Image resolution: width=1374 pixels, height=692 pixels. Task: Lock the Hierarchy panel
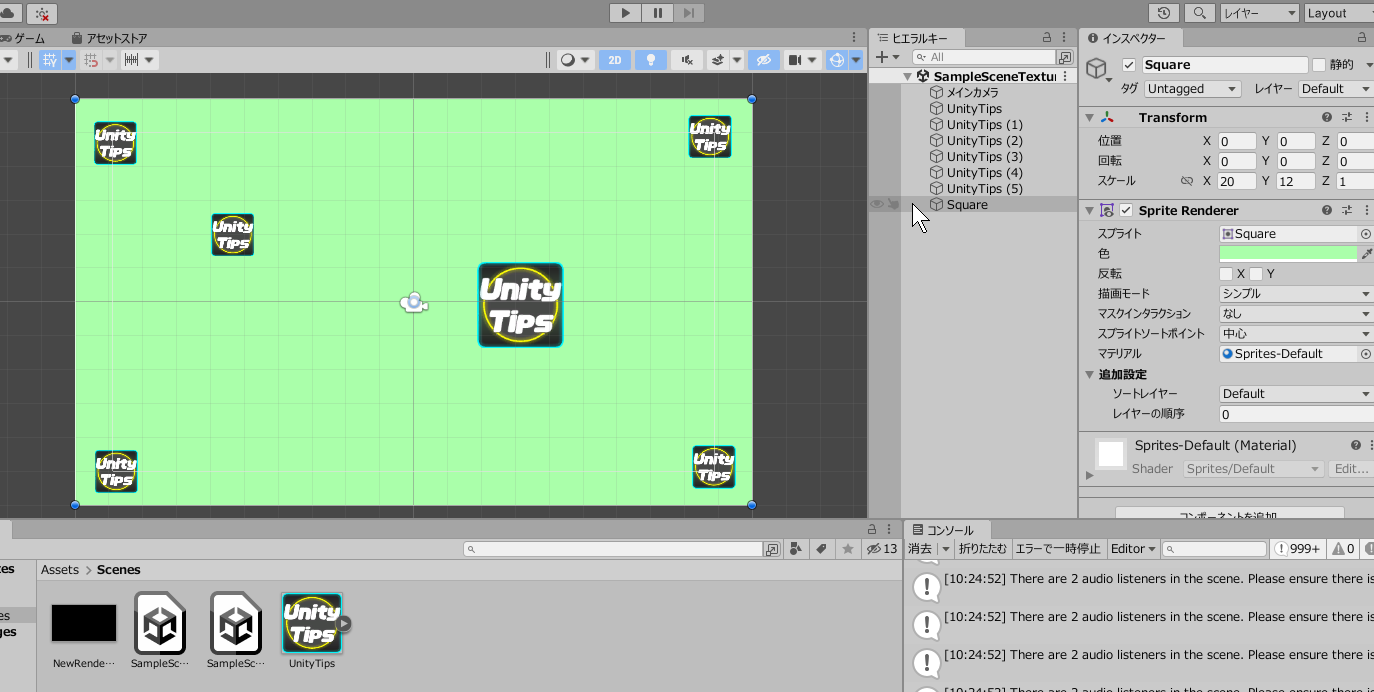coord(1047,38)
